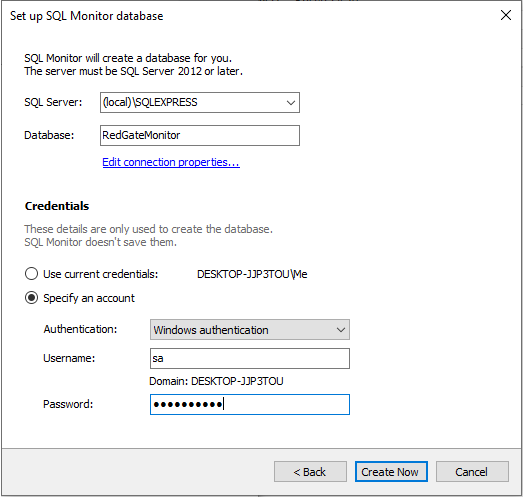Viewport: 523px width, 497px height.
Task: Open the Authentication dropdown arrow
Action: pos(341,330)
